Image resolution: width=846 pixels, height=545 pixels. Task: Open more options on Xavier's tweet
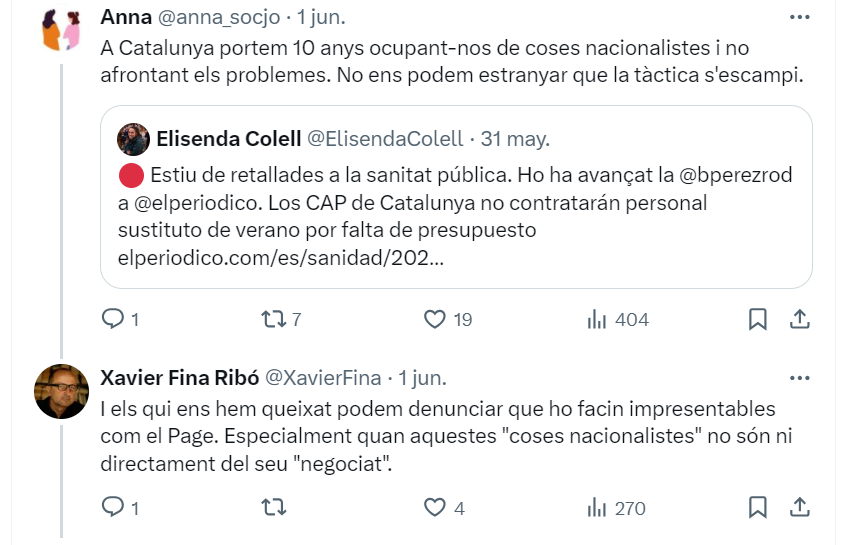[800, 378]
